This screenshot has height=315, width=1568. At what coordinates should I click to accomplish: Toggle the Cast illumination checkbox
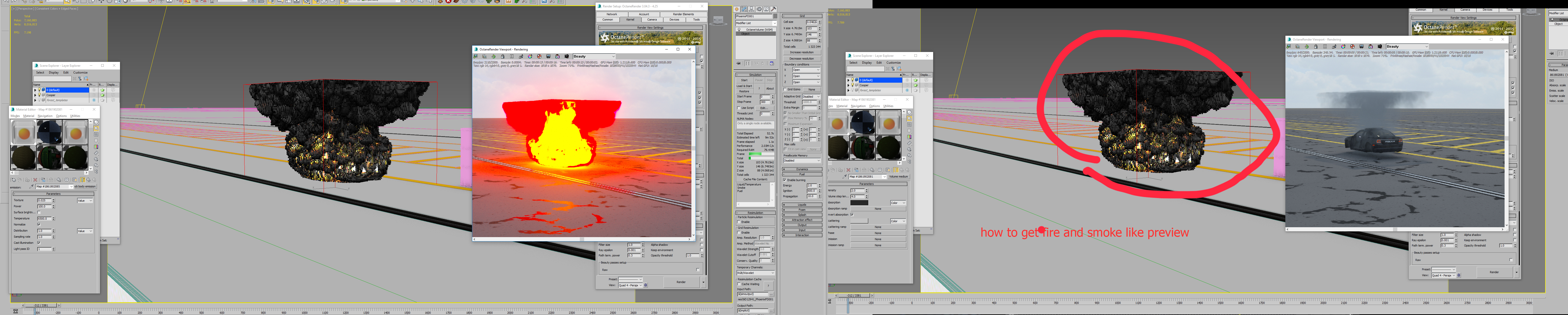click(x=40, y=243)
